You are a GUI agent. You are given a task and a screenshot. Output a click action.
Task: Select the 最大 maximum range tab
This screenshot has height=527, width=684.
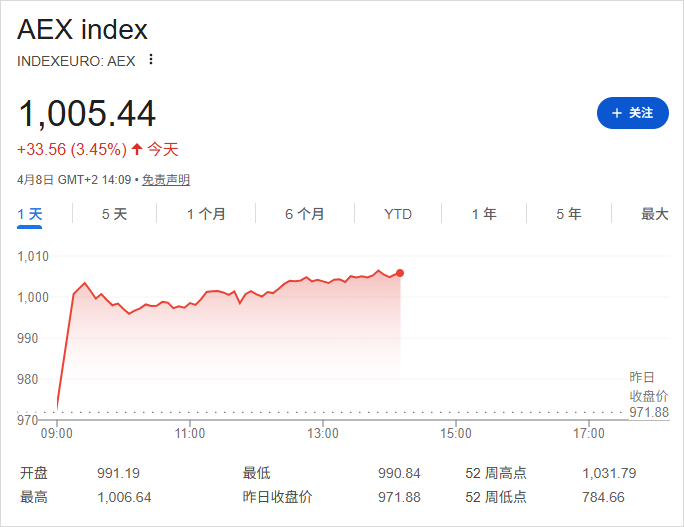tap(654, 214)
